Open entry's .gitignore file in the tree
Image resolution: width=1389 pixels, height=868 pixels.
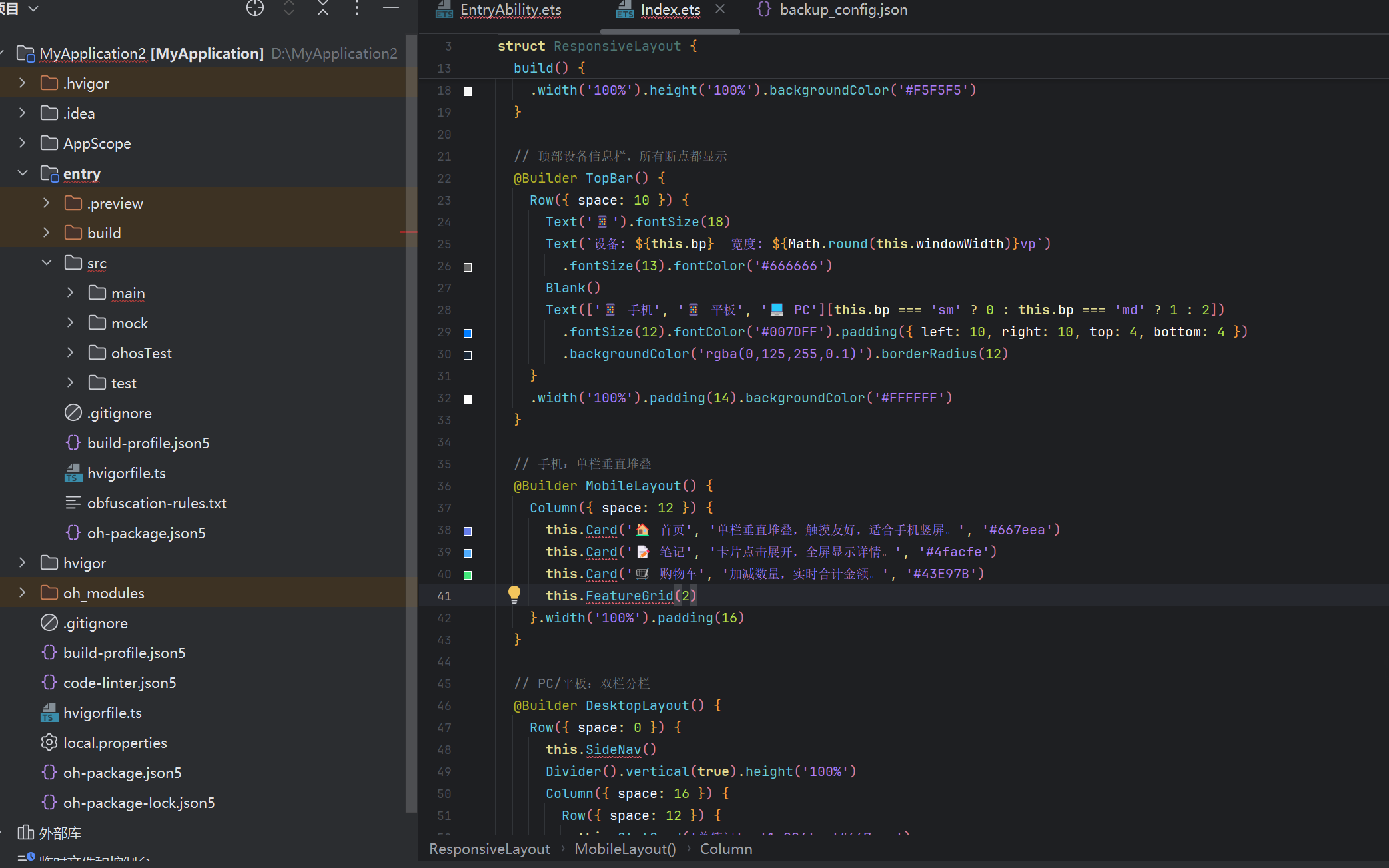coord(119,413)
